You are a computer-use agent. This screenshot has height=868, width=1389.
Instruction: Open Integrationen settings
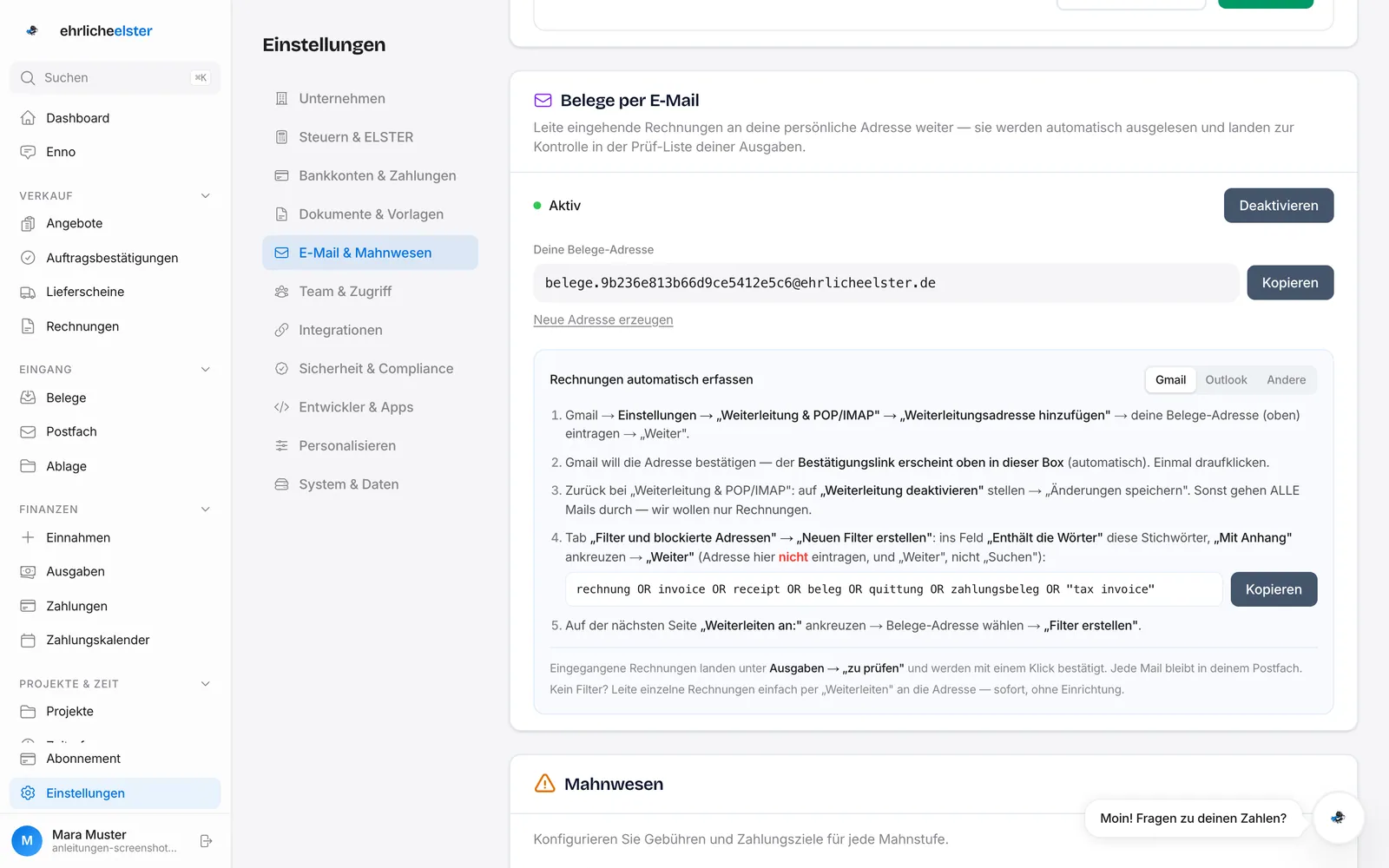tap(370, 330)
